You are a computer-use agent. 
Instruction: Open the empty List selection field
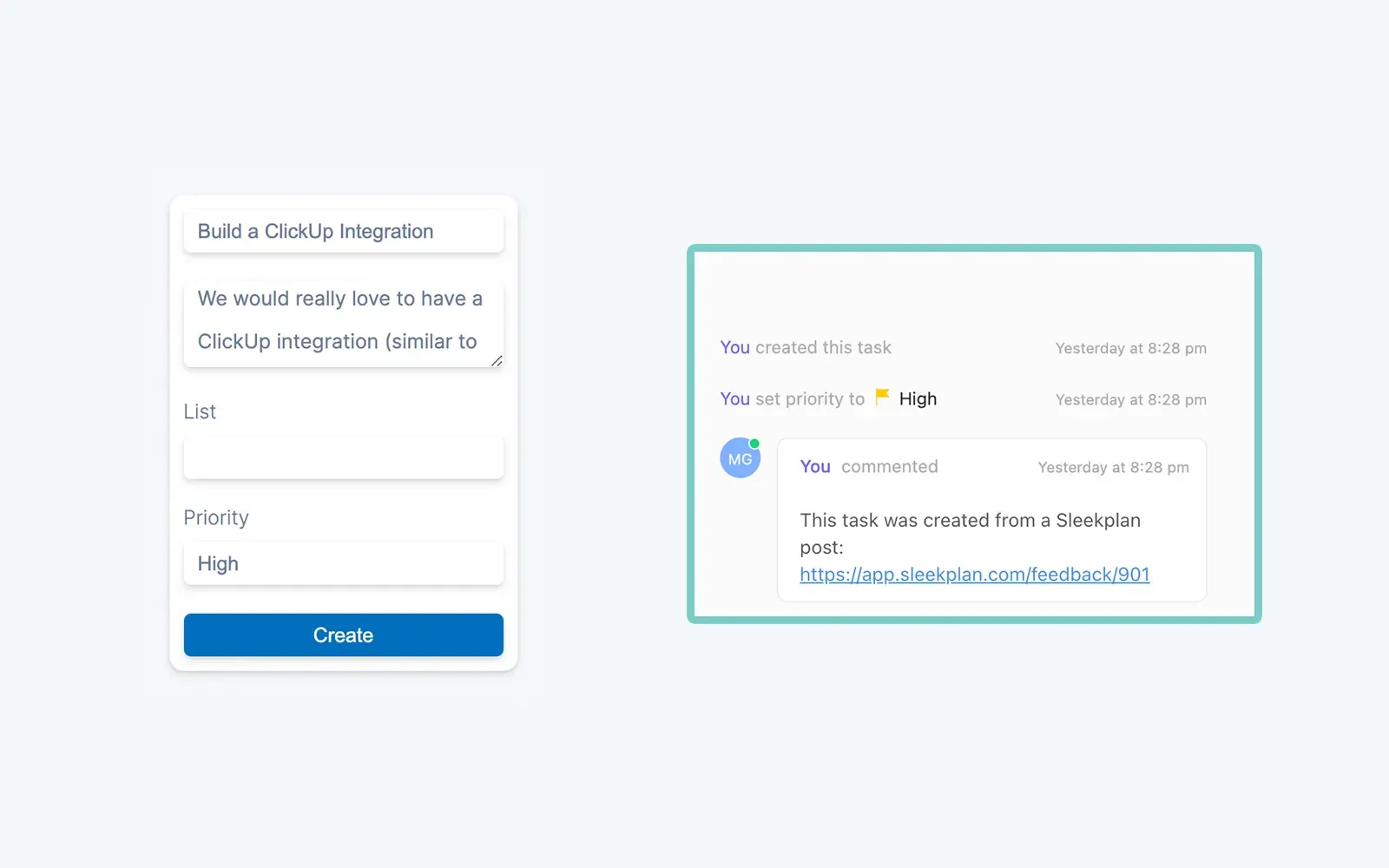[343, 457]
